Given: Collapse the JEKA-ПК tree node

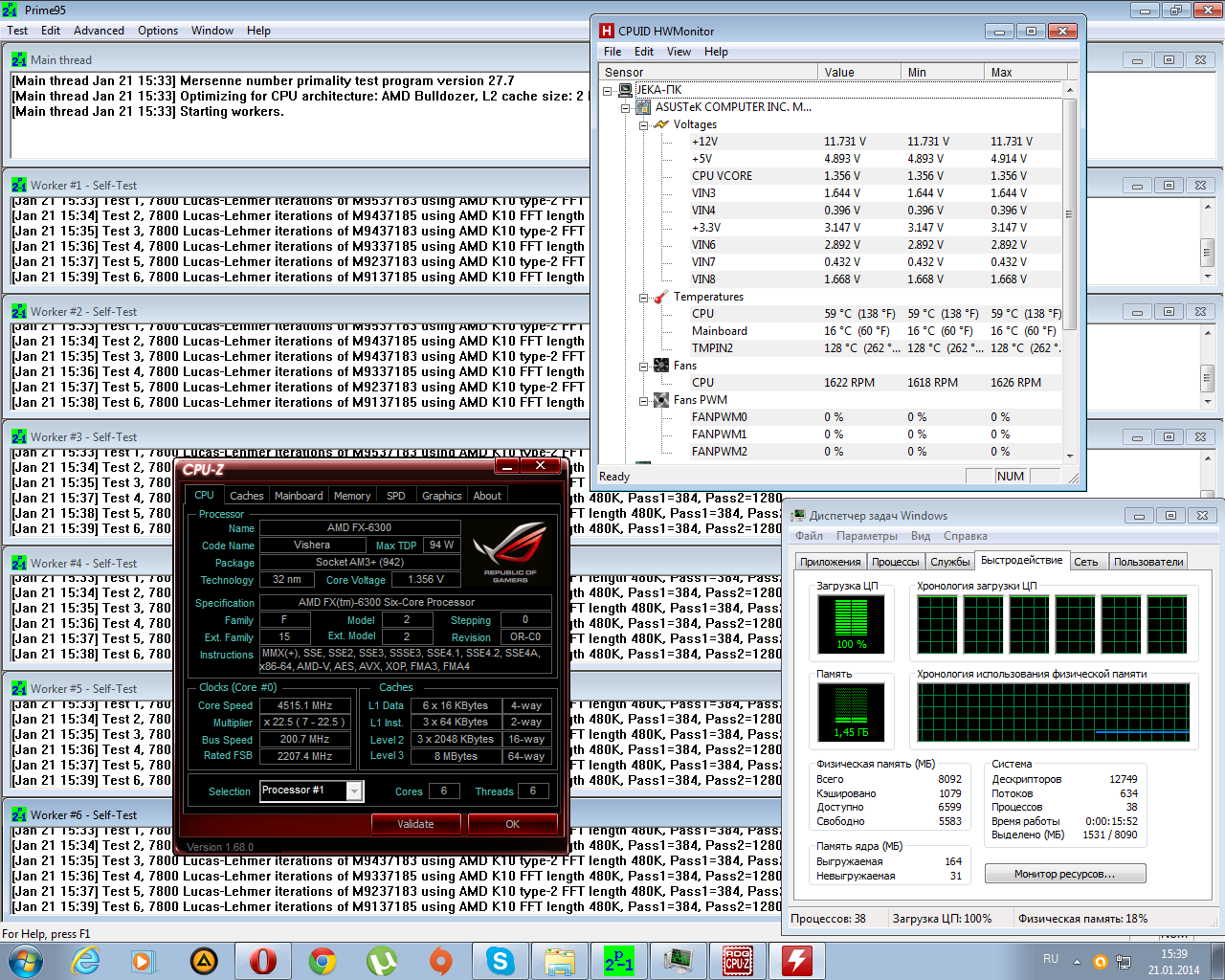Looking at the screenshot, I should [608, 91].
